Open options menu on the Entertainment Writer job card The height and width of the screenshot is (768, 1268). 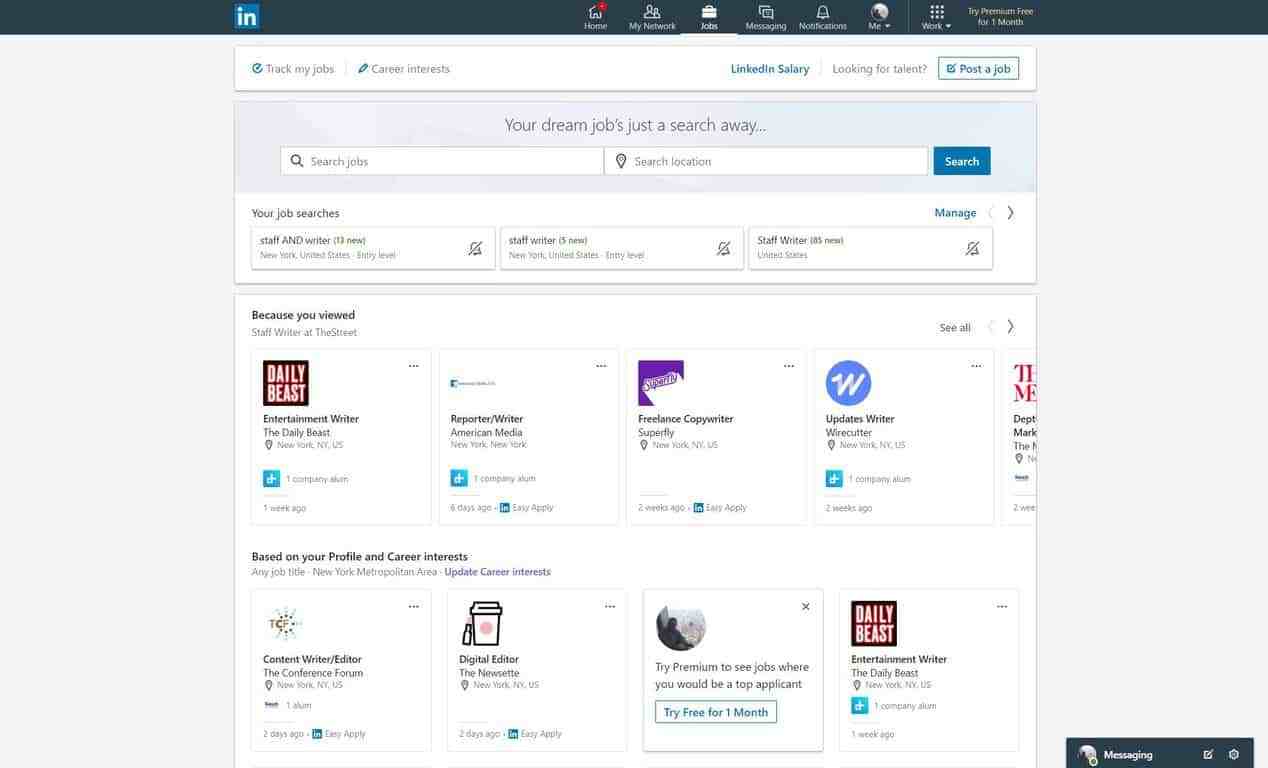click(x=412, y=365)
